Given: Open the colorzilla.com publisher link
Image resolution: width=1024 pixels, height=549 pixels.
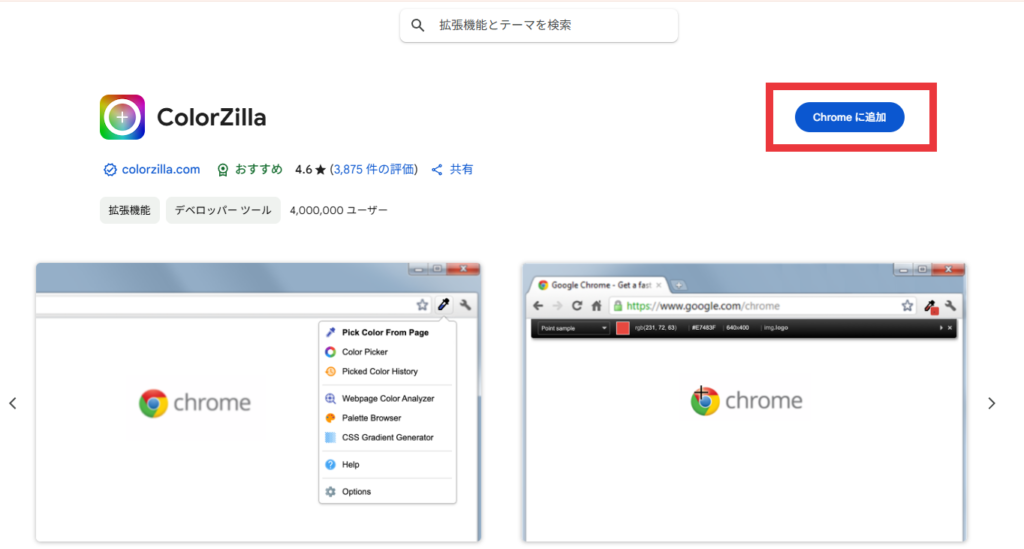Looking at the screenshot, I should click(x=161, y=170).
